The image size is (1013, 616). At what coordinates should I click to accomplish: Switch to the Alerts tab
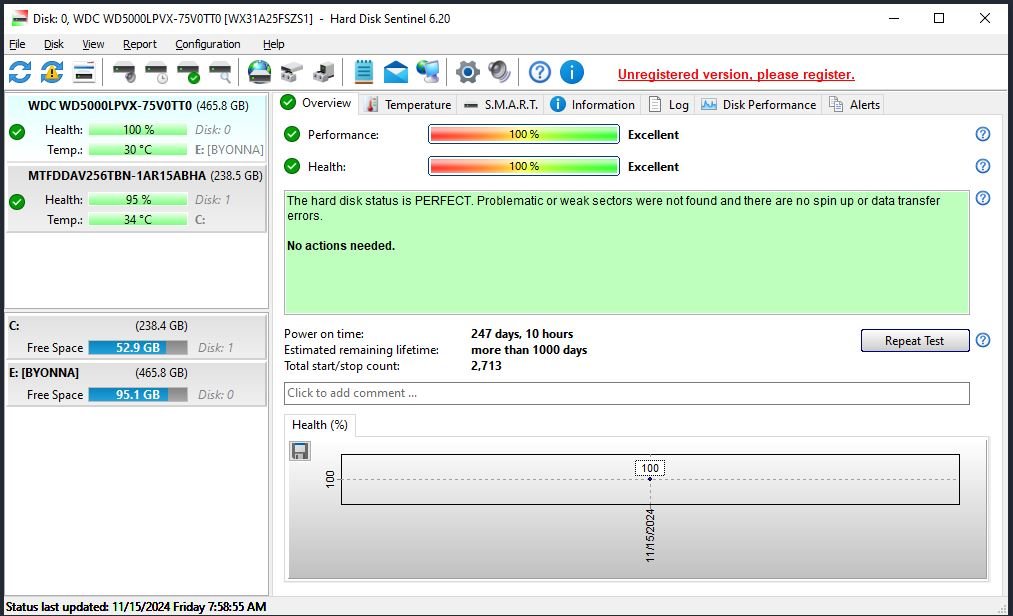click(854, 105)
